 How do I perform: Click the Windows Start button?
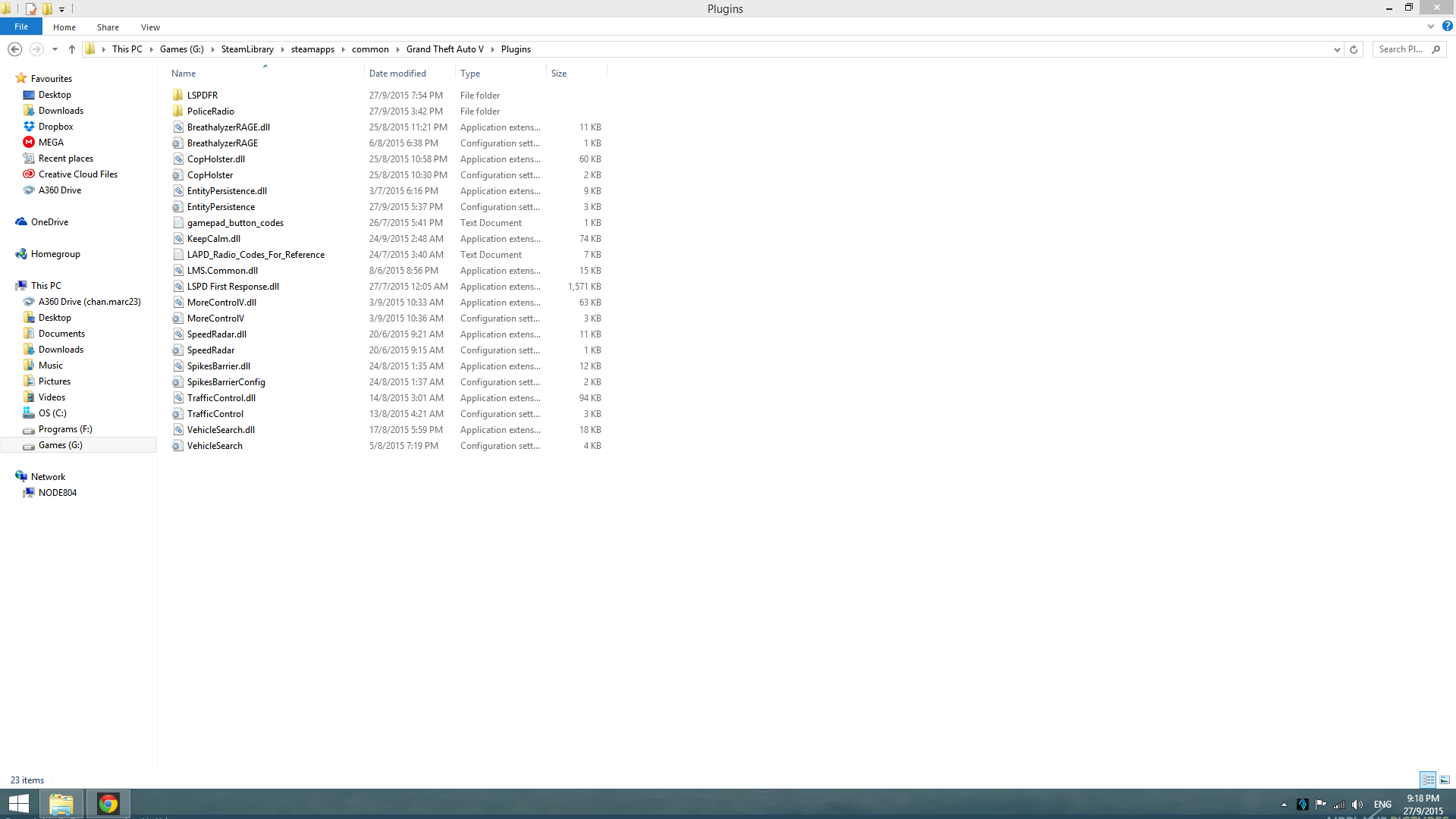[x=18, y=804]
